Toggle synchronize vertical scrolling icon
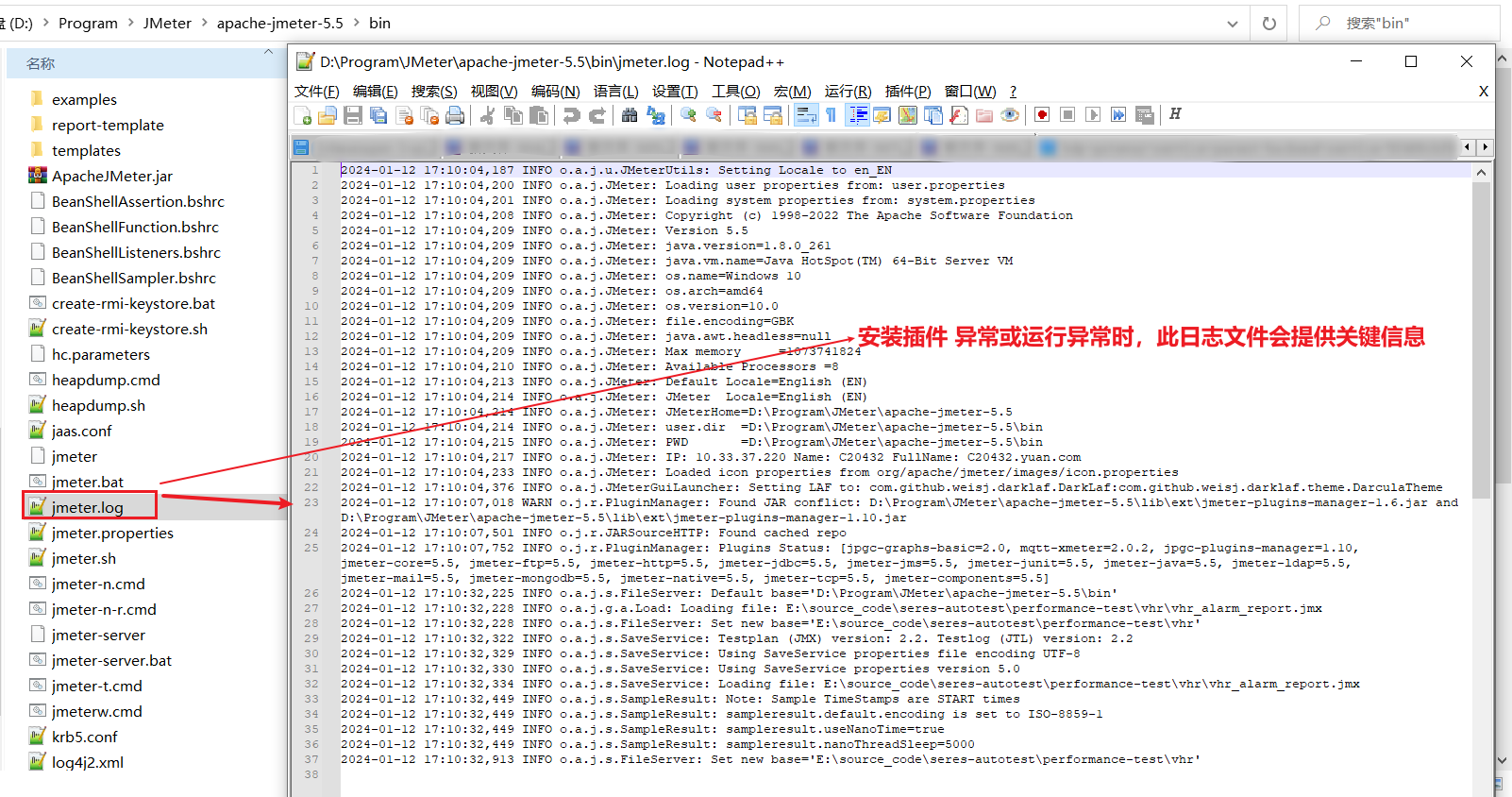 [x=747, y=115]
